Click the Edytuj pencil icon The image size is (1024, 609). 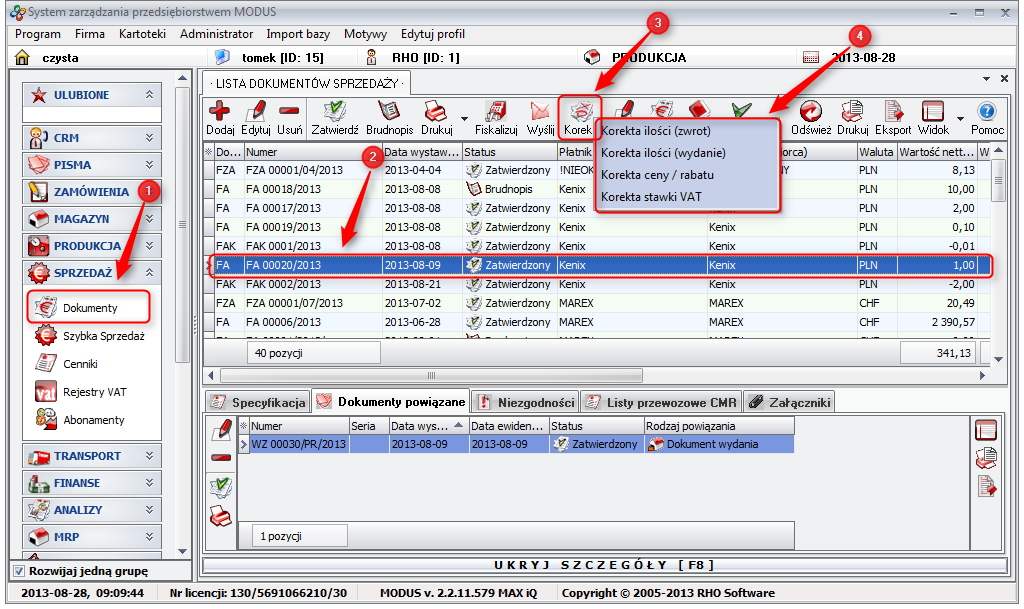256,112
